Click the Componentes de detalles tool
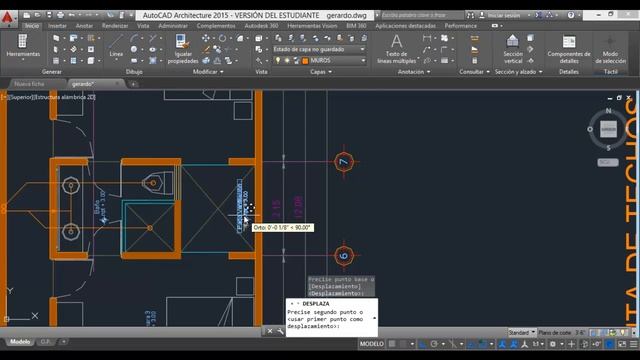640x360 pixels. coord(569,49)
